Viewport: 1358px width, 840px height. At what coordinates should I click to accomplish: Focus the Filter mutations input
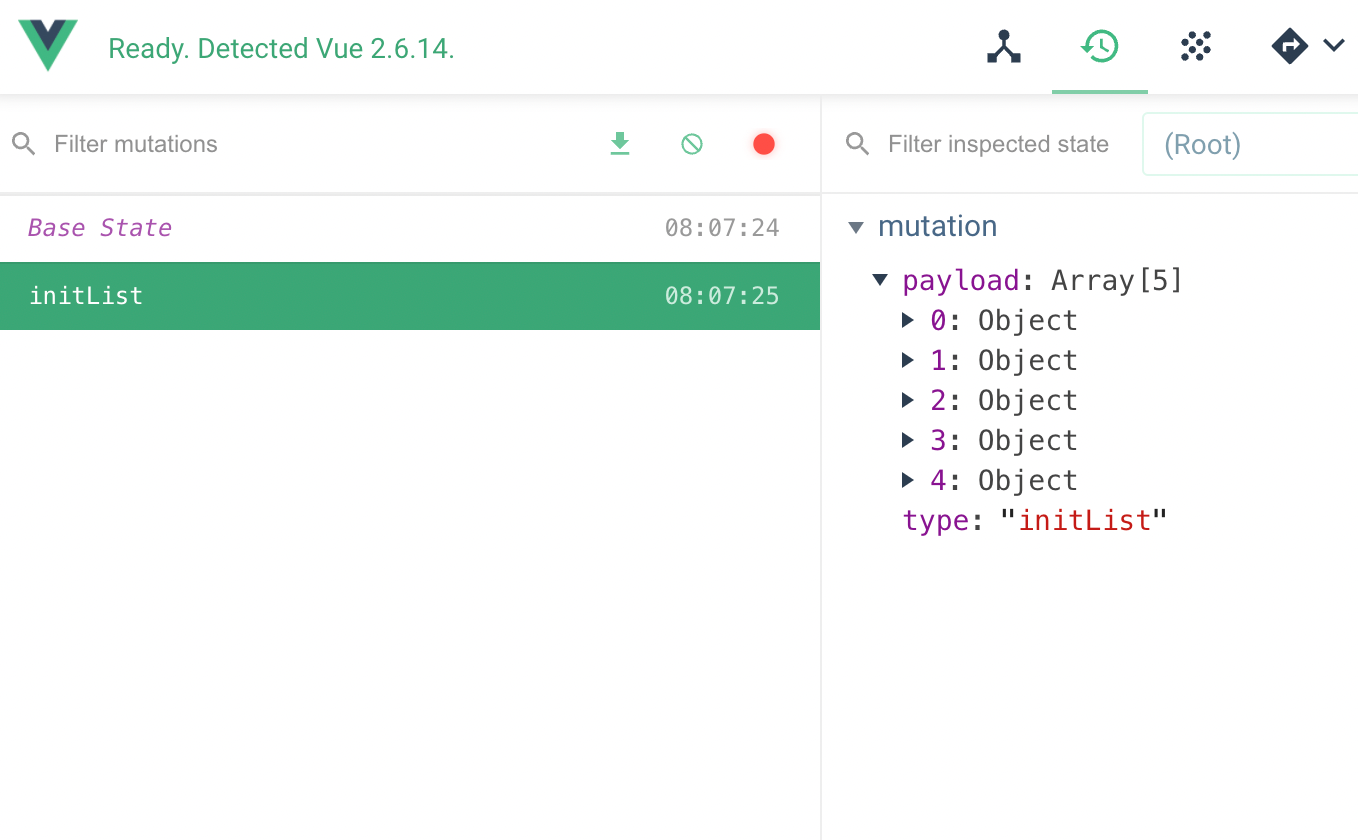pyautogui.click(x=300, y=144)
